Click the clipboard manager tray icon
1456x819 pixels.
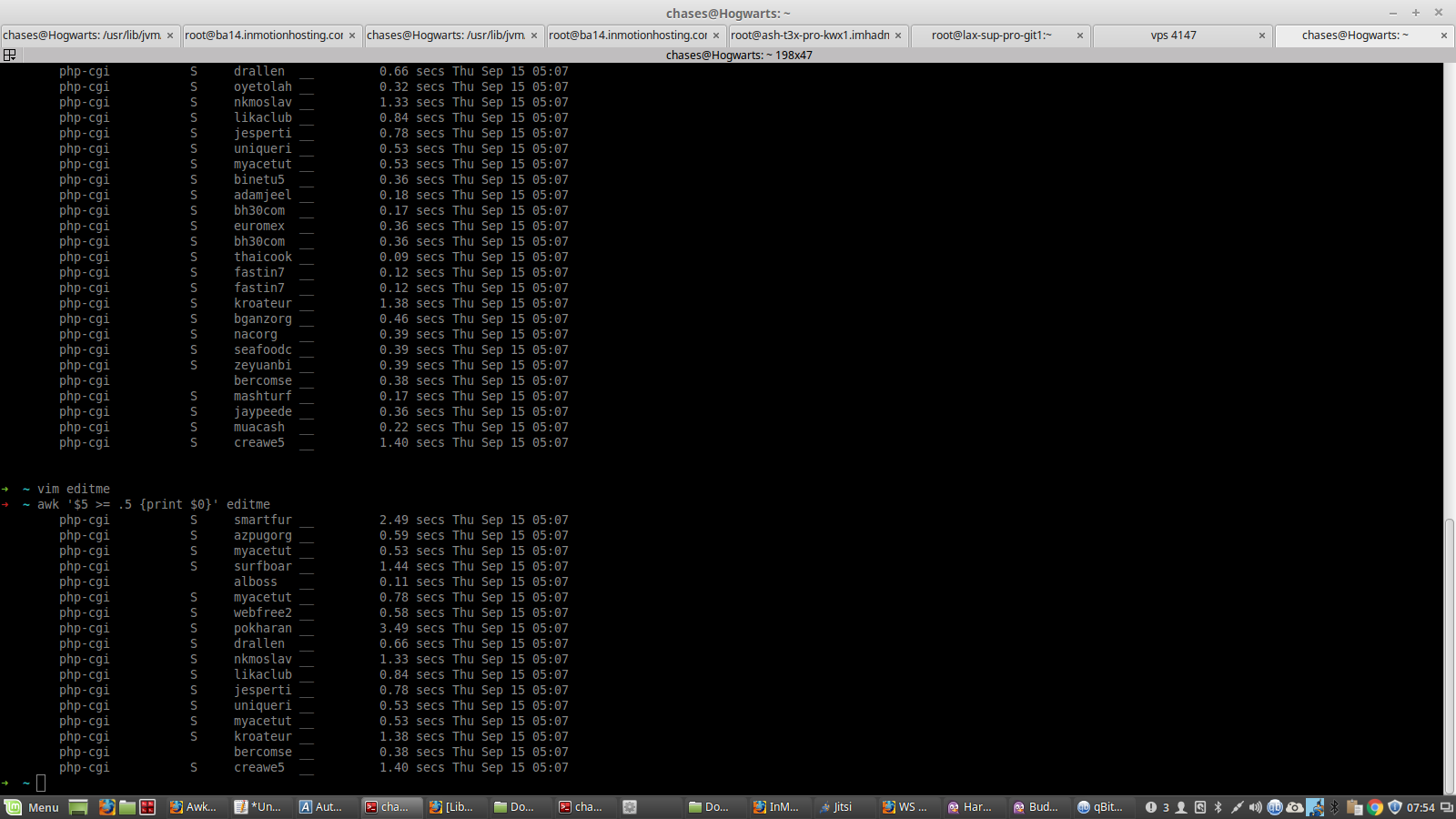[1355, 807]
